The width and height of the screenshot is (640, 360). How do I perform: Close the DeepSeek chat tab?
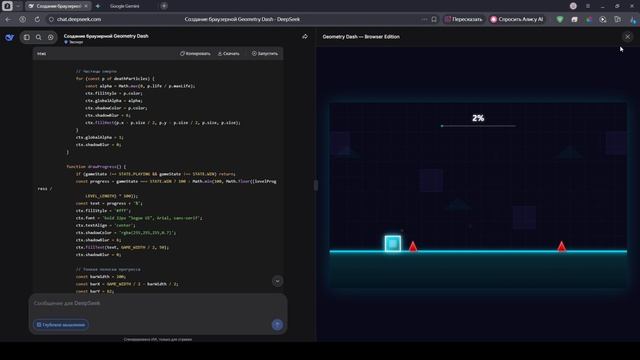pos(86,6)
